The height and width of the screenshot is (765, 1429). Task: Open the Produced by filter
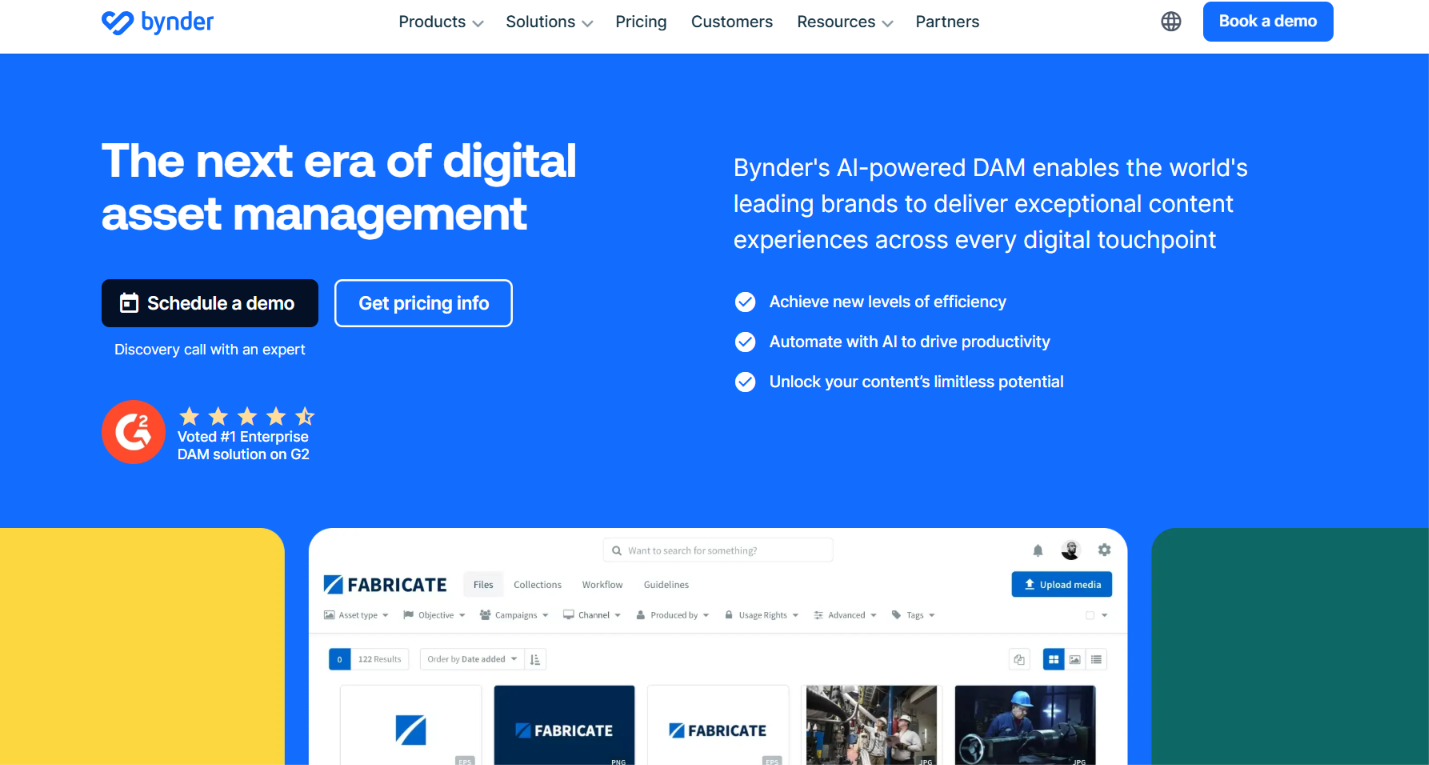pos(673,615)
